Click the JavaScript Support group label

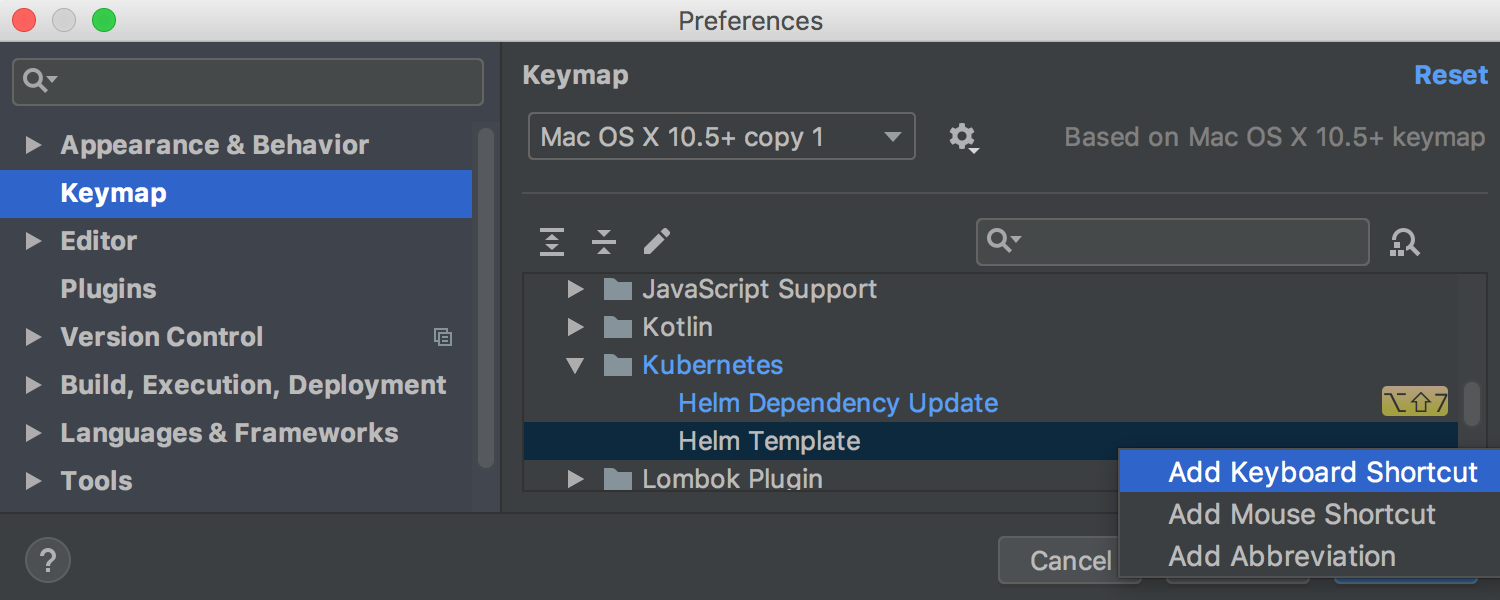759,289
